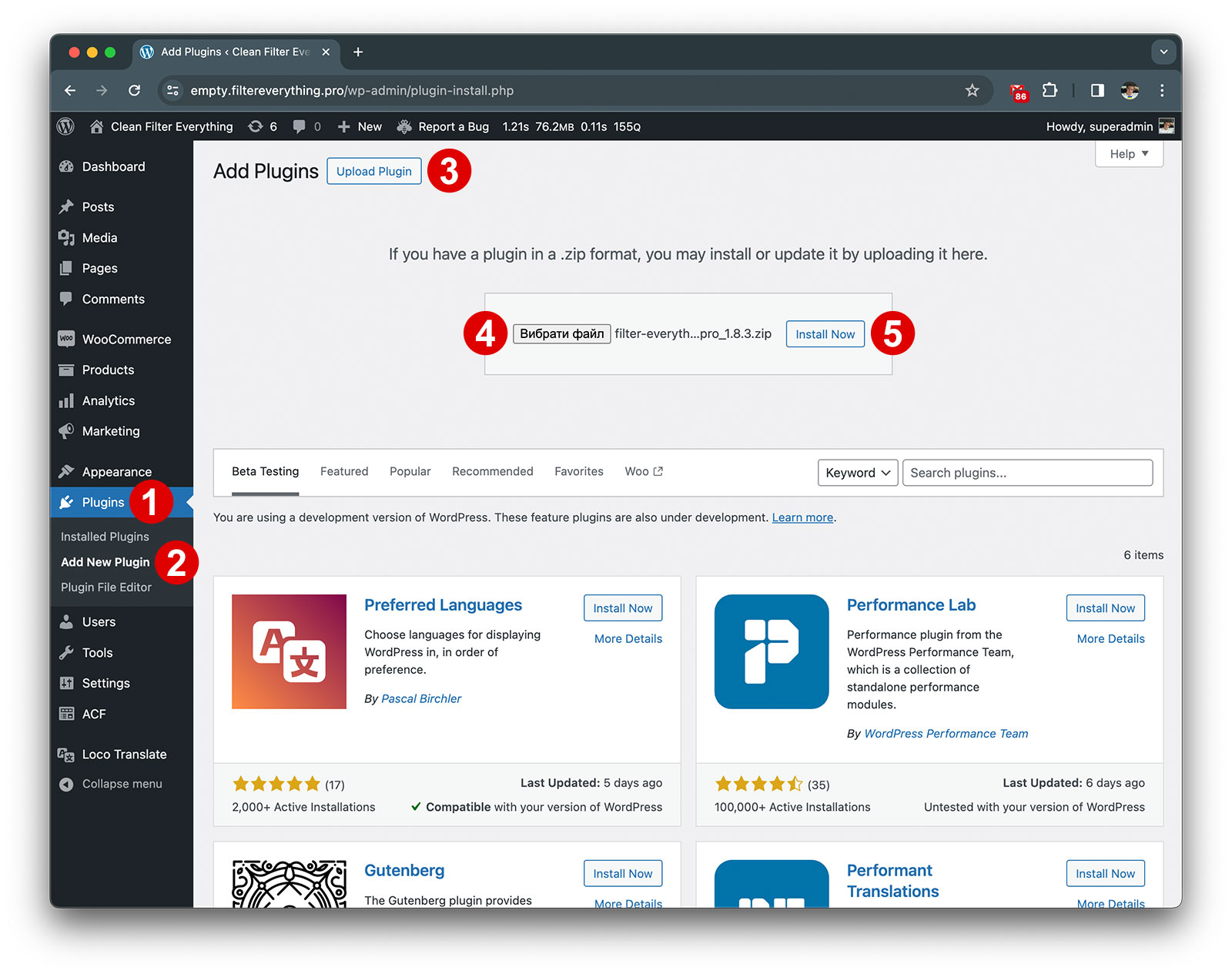Screen dimensions: 1232x974
Task: Click the Вибрати файл file chooser button
Action: (561, 334)
